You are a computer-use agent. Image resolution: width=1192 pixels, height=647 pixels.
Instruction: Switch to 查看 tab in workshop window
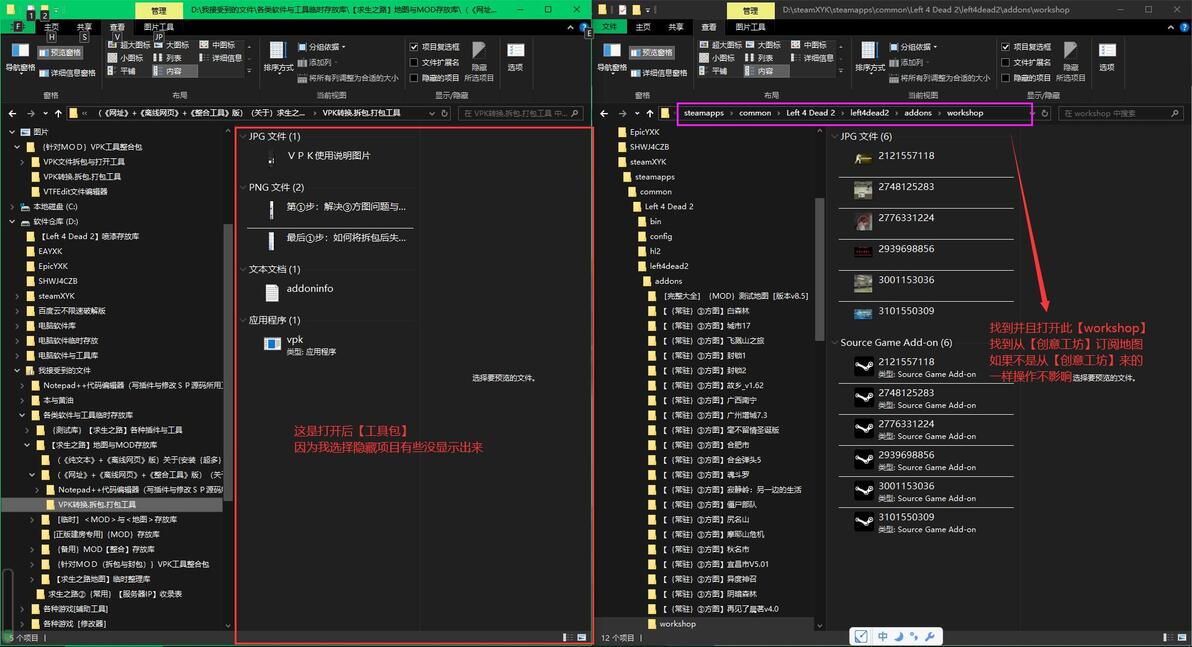pyautogui.click(x=709, y=27)
